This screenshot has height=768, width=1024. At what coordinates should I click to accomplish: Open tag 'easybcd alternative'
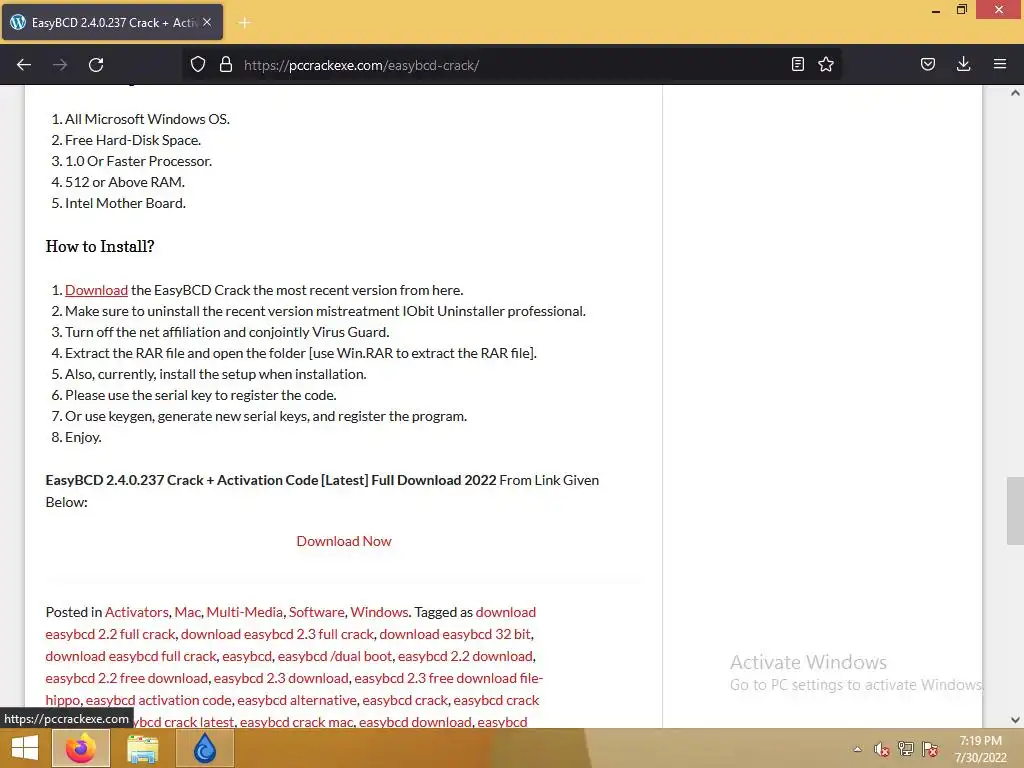(296, 700)
